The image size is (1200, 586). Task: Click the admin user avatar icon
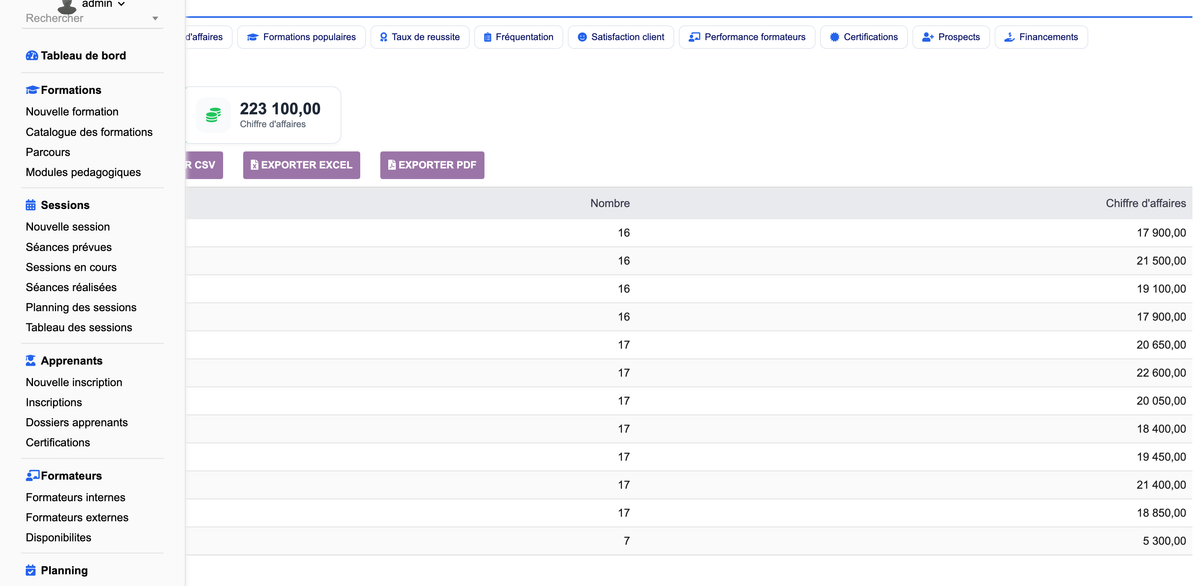67,6
